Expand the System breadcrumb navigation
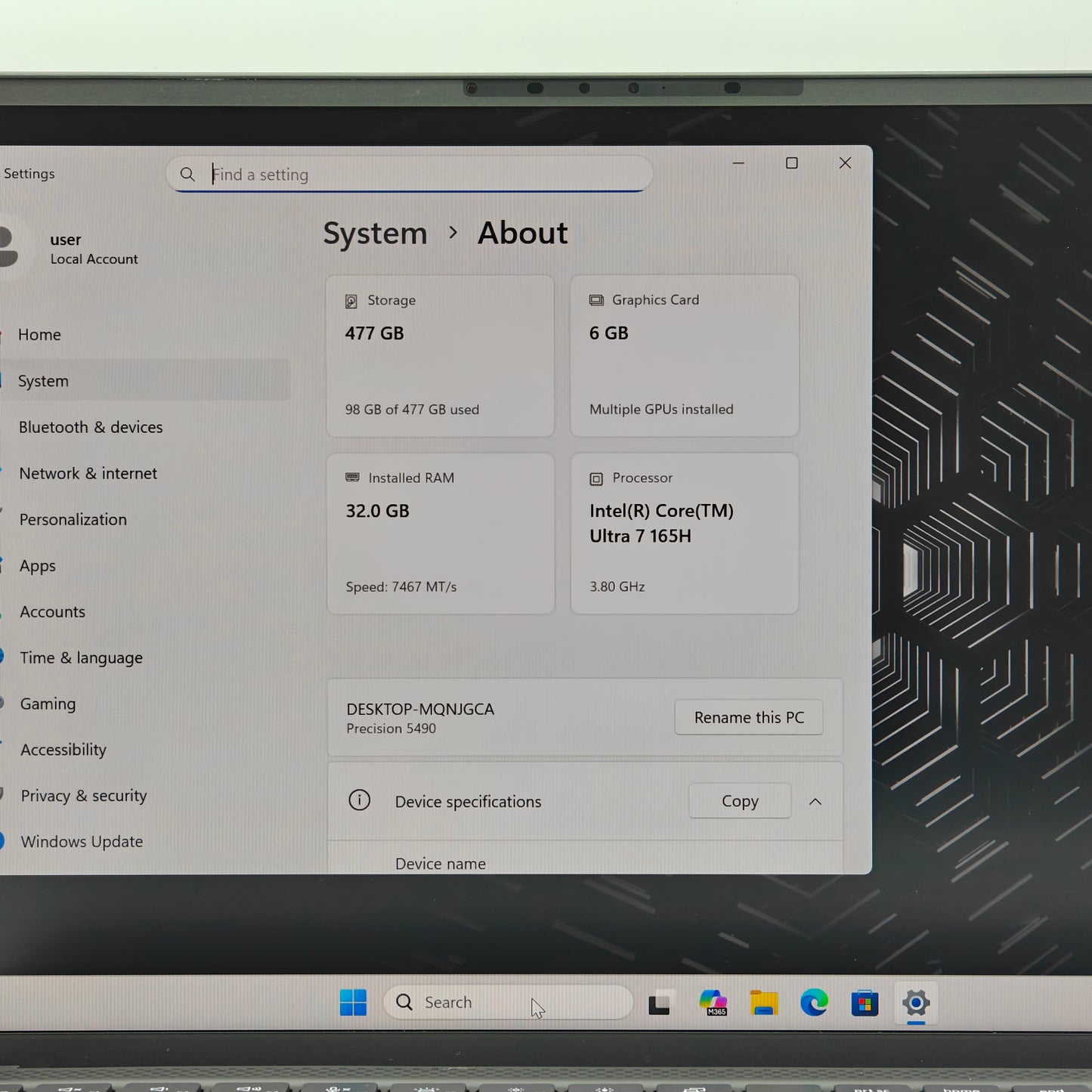Screen dimensions: 1092x1092 [x=375, y=234]
